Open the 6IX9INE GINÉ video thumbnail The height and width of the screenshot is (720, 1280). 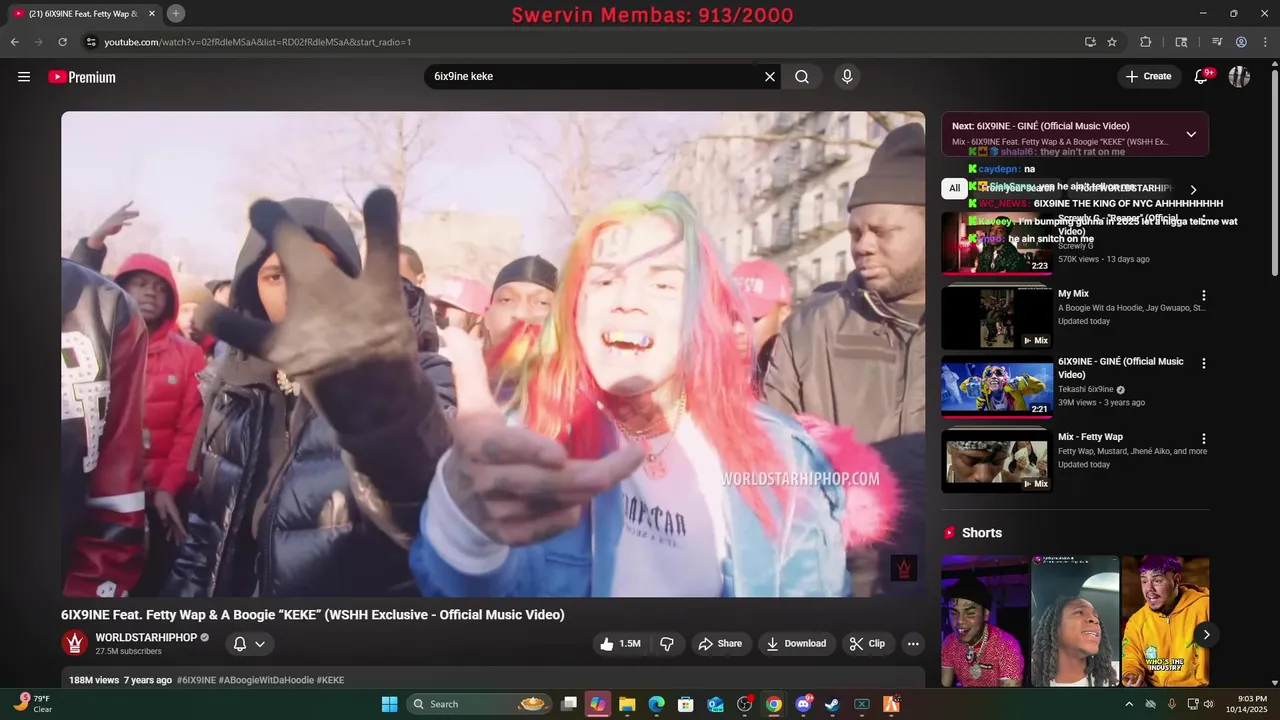pos(997,387)
